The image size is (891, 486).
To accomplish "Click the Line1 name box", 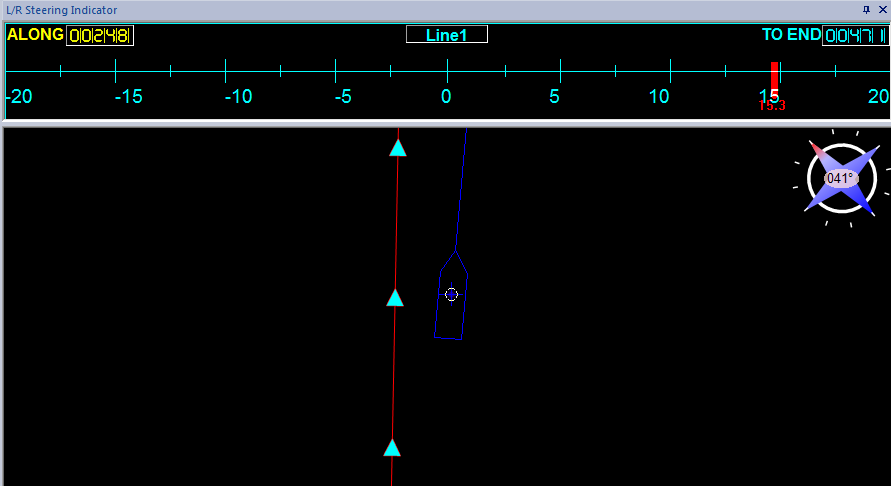I will [447, 35].
